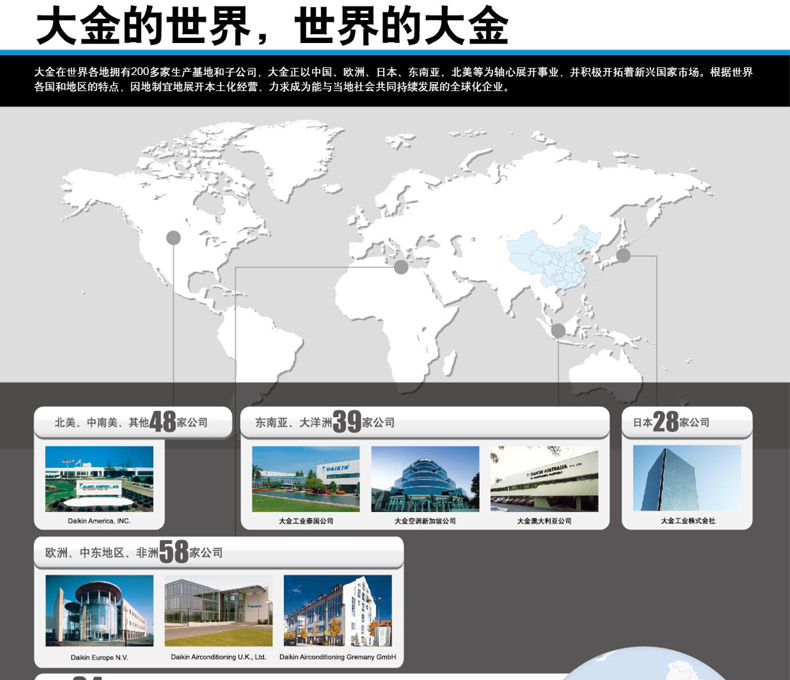This screenshot has width=790, height=680.
Task: Click the title 大金的世界，世界的大金
Action: 272,25
